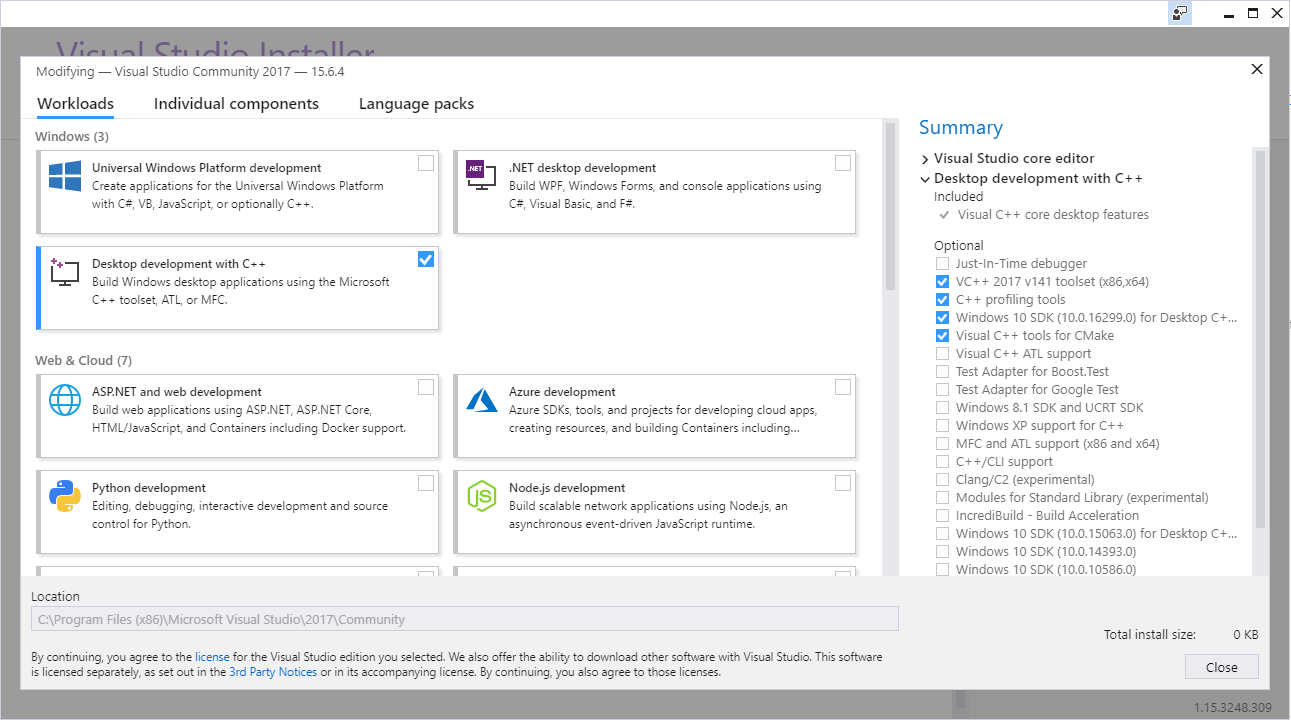Enable Windows XP support for C++

(942, 426)
